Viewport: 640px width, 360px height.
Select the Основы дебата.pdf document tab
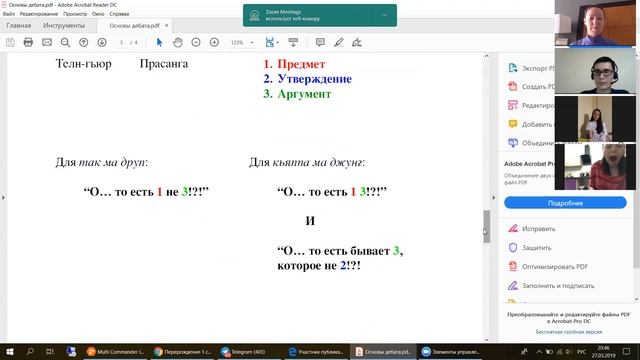pos(134,25)
